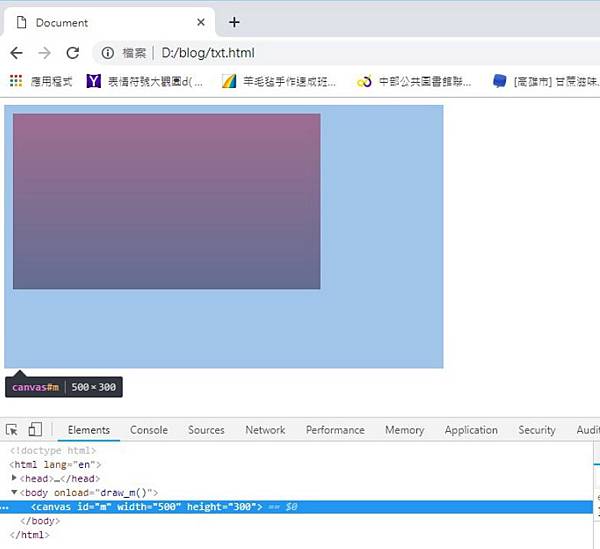Click the site information icon
The width and height of the screenshot is (600, 549).
[106, 53]
